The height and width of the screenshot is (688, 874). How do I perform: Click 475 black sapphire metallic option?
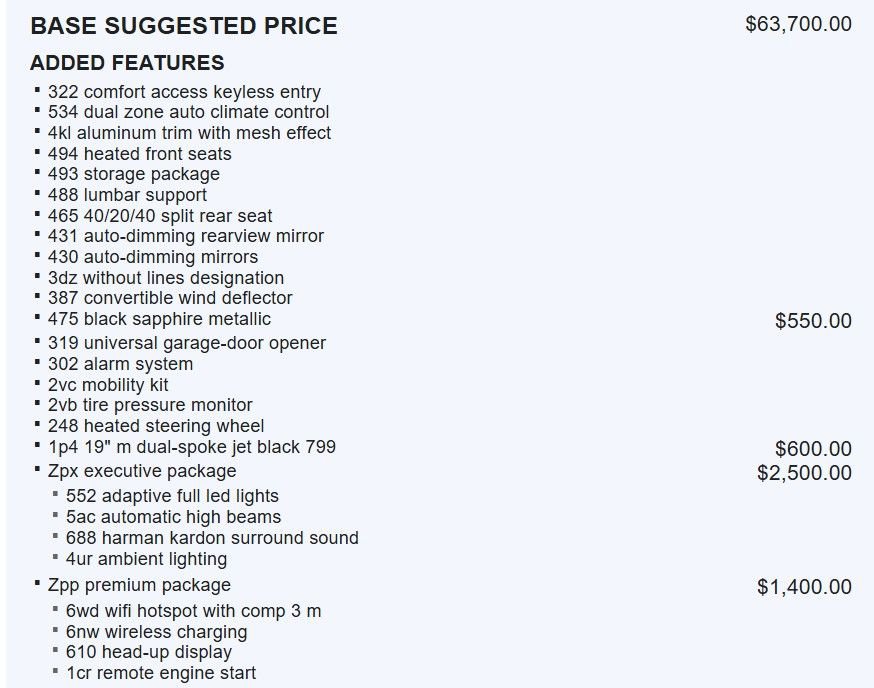tap(159, 319)
